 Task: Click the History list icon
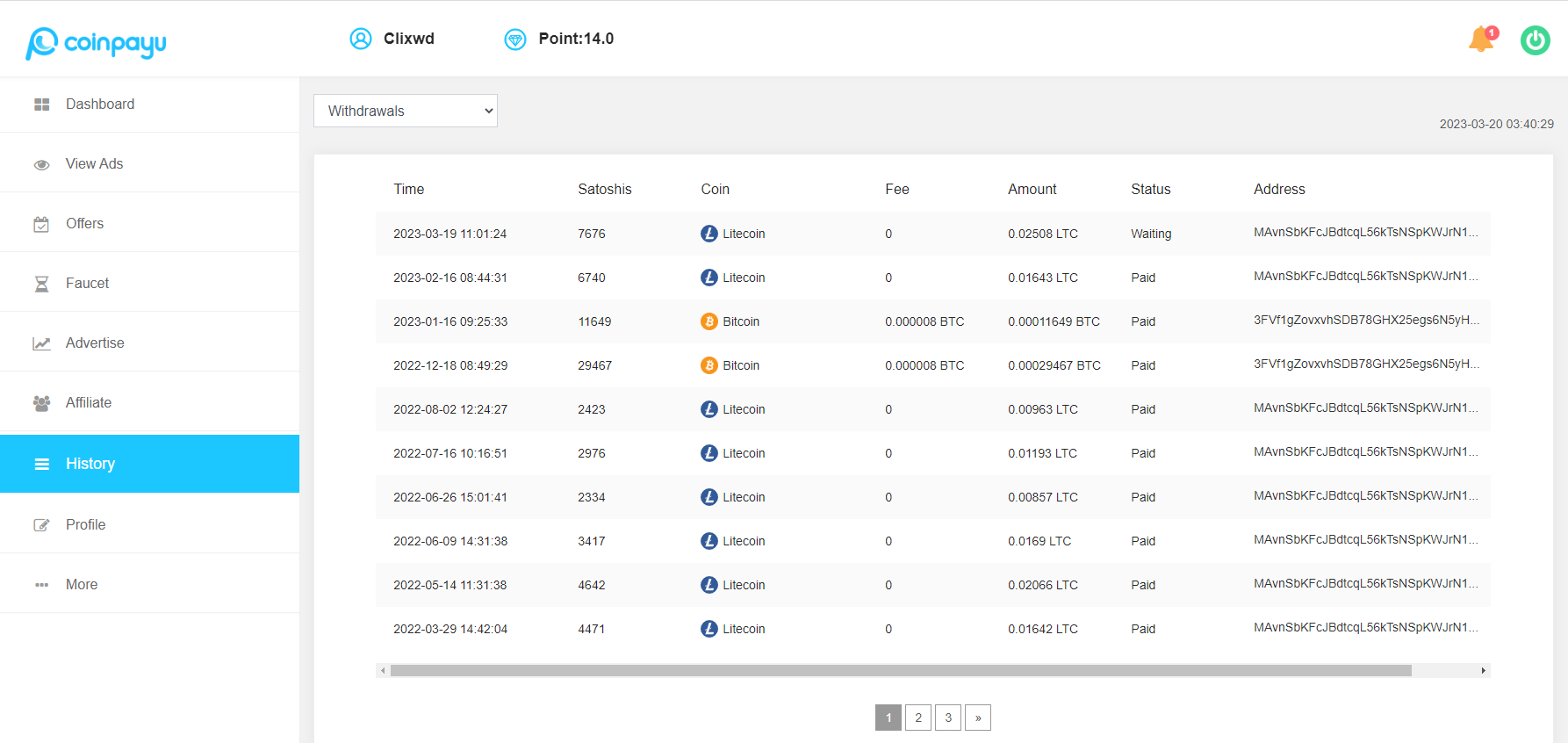click(41, 465)
